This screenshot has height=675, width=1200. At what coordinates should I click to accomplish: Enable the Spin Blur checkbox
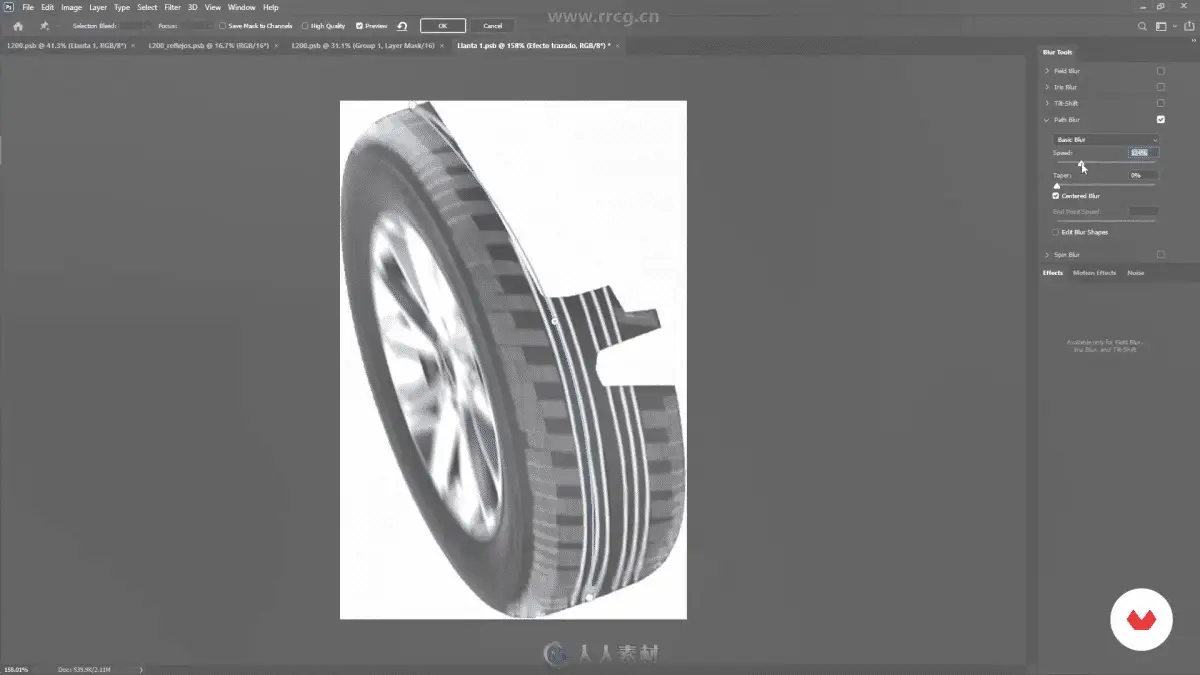click(1161, 255)
